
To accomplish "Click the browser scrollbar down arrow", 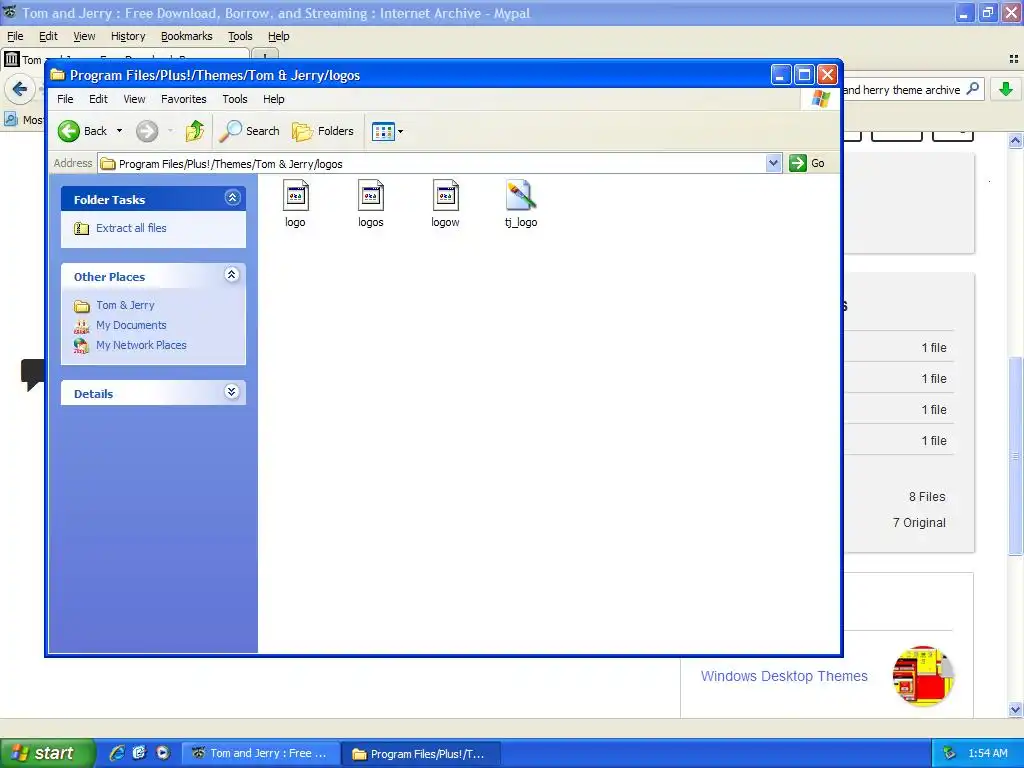I will (1016, 709).
